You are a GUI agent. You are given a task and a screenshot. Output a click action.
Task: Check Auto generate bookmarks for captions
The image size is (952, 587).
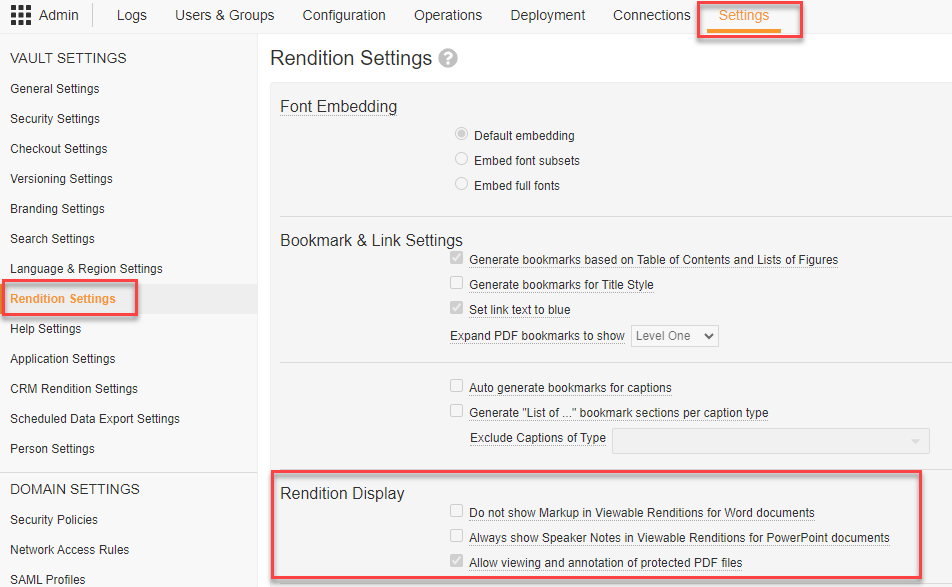point(457,387)
